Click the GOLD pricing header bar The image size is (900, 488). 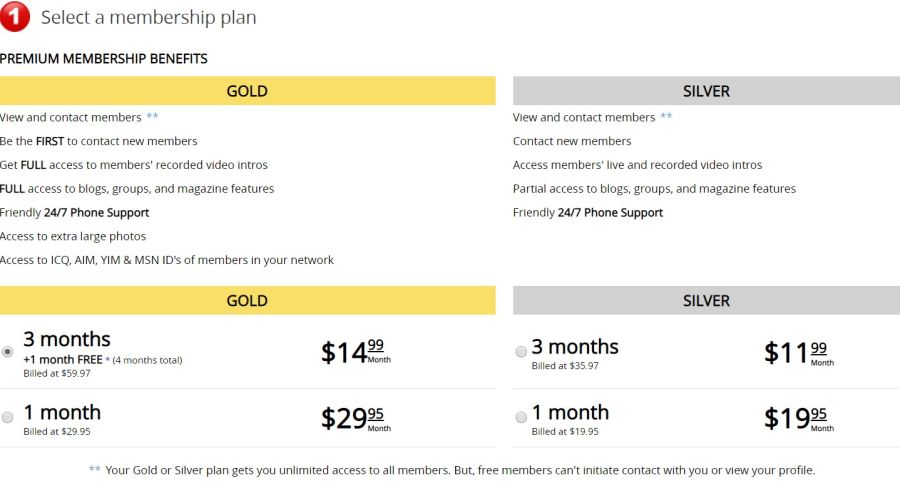pyautogui.click(x=247, y=300)
